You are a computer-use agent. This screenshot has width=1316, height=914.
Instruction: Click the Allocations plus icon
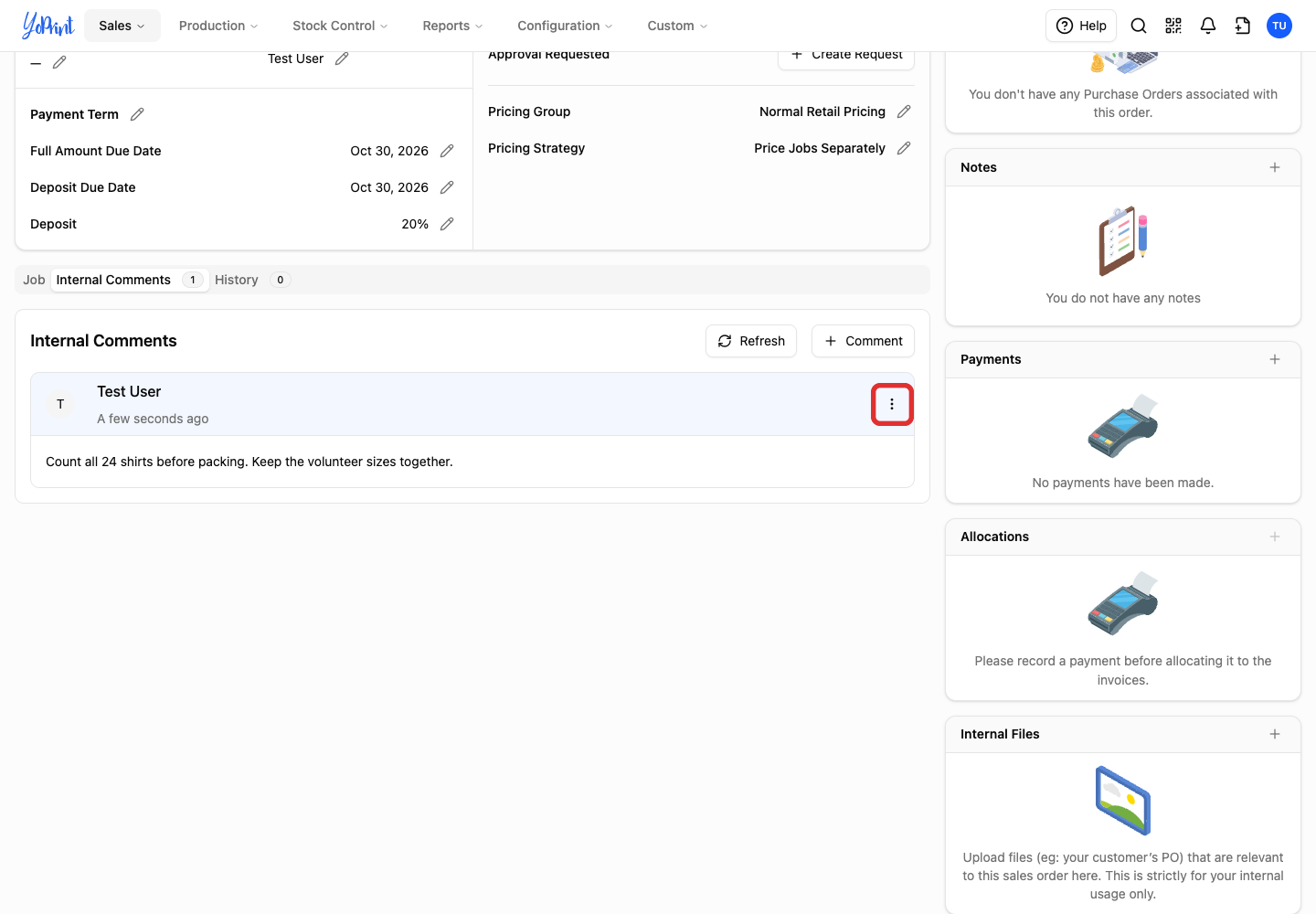coord(1275,537)
